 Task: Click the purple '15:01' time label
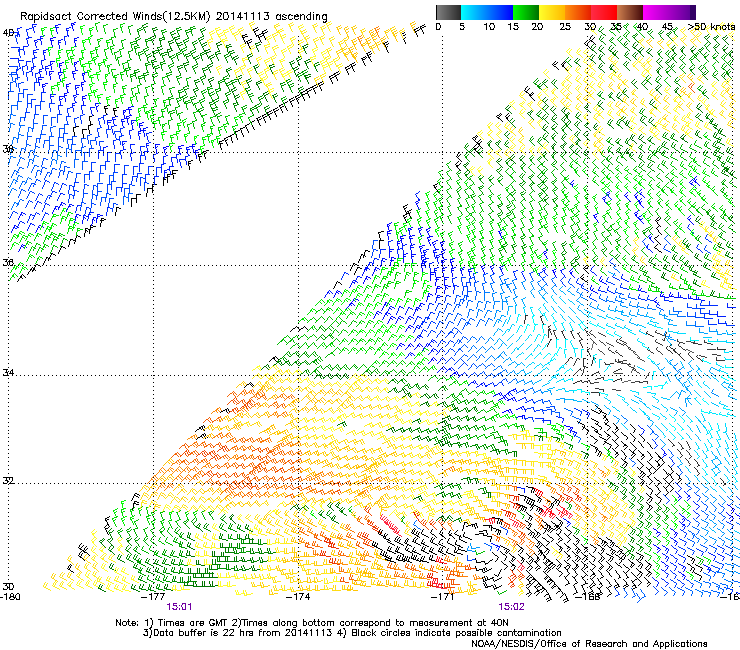pyautogui.click(x=179, y=607)
